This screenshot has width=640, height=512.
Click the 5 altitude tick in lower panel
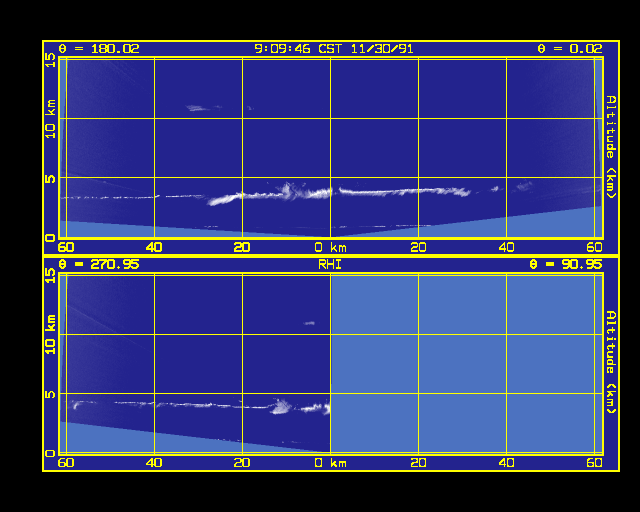[x=50, y=394]
